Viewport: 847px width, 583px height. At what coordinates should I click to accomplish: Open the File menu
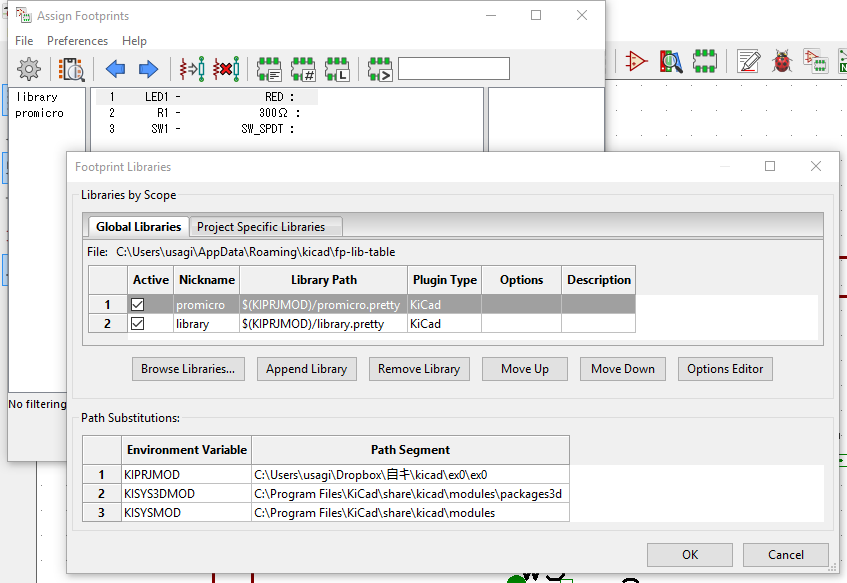(x=24, y=41)
